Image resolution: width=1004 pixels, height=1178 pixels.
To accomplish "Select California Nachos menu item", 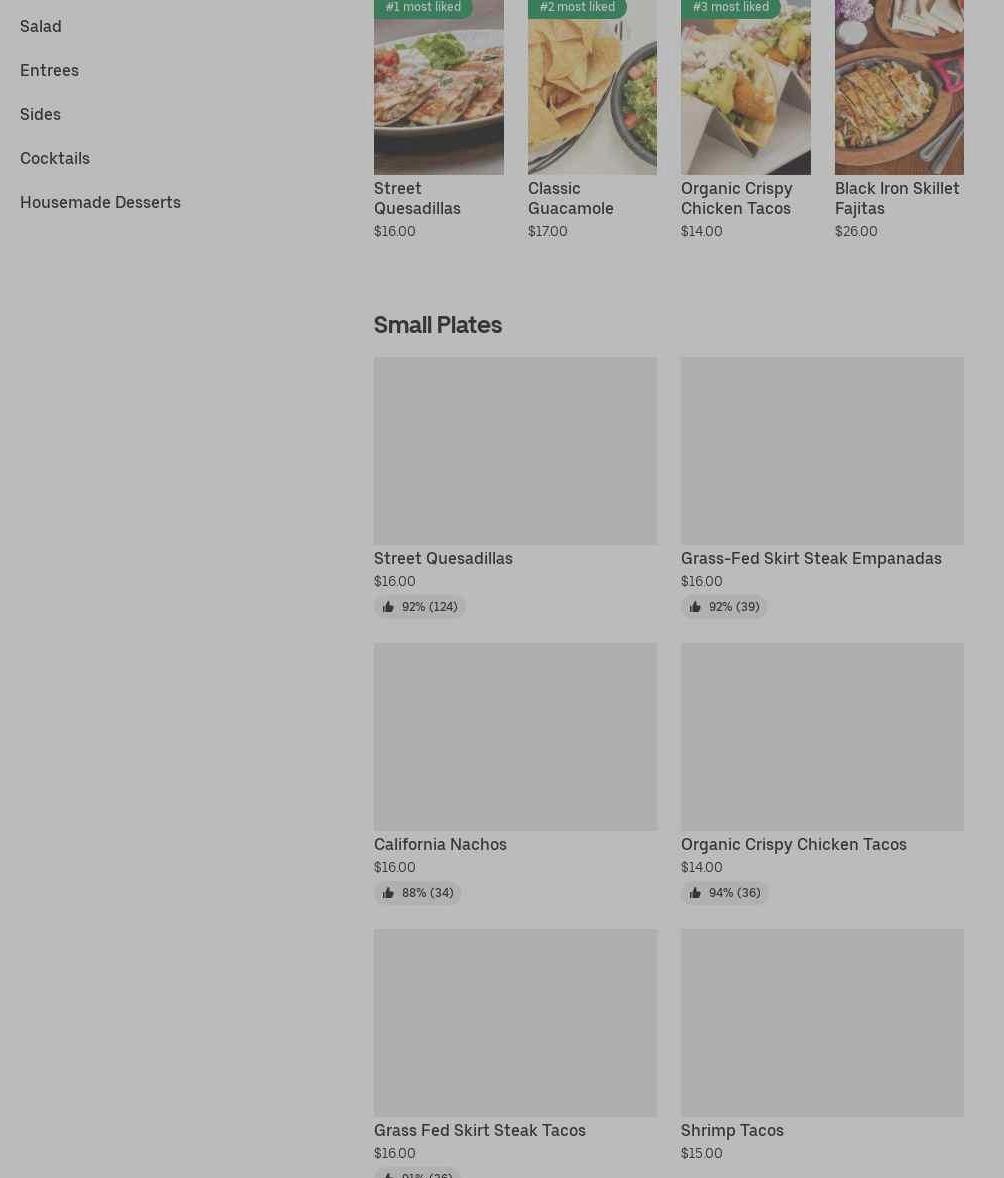I will [440, 844].
